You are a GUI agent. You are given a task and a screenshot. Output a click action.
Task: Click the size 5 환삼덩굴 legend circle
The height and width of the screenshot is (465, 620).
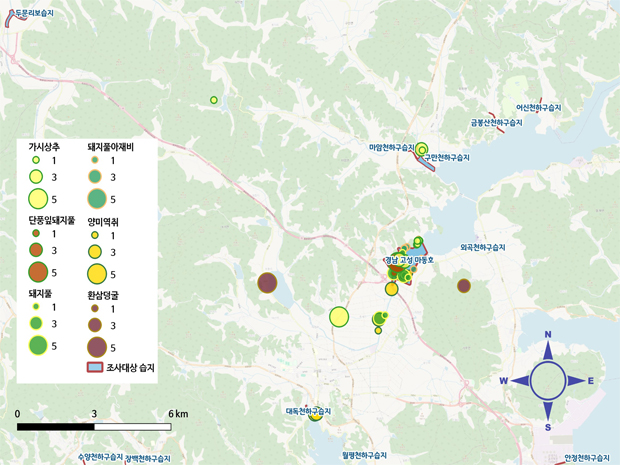[x=97, y=347]
